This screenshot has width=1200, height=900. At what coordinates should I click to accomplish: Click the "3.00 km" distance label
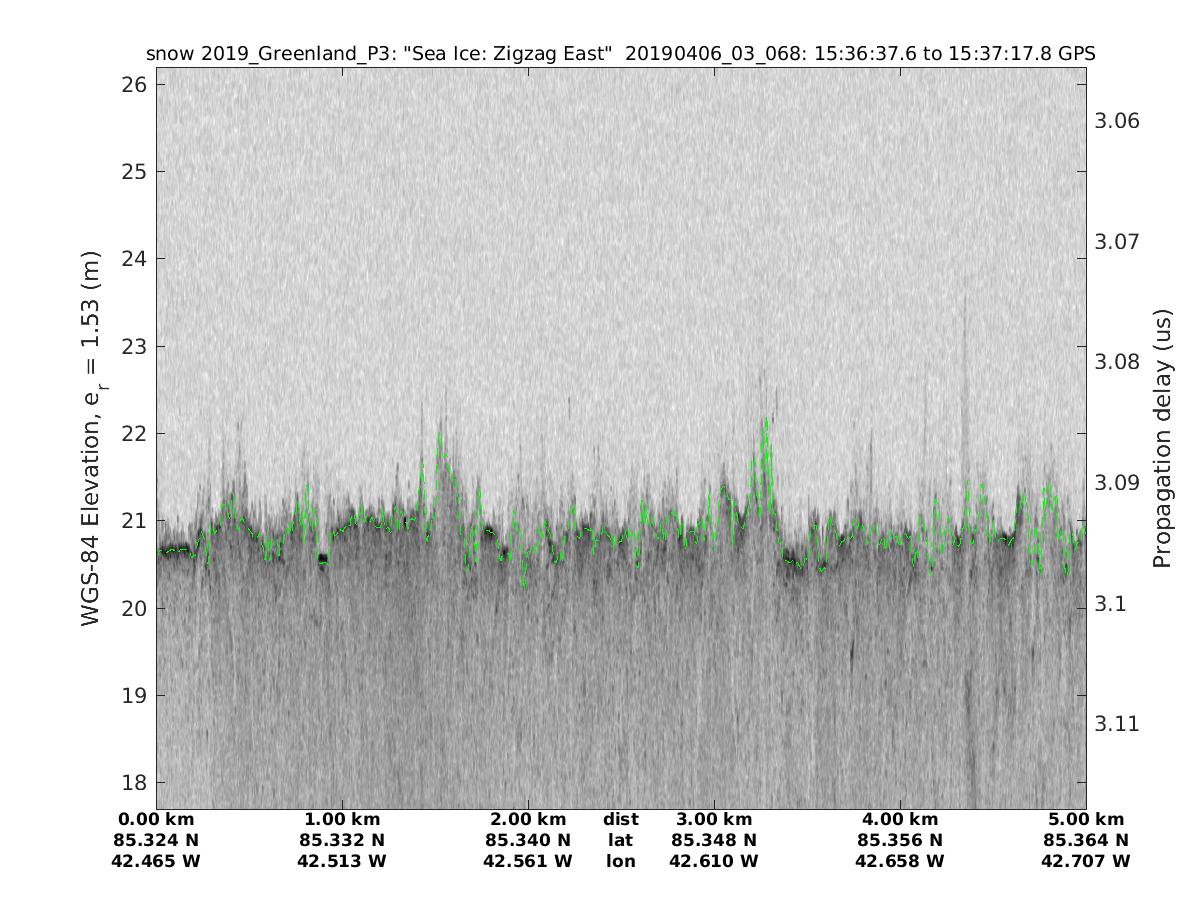714,820
